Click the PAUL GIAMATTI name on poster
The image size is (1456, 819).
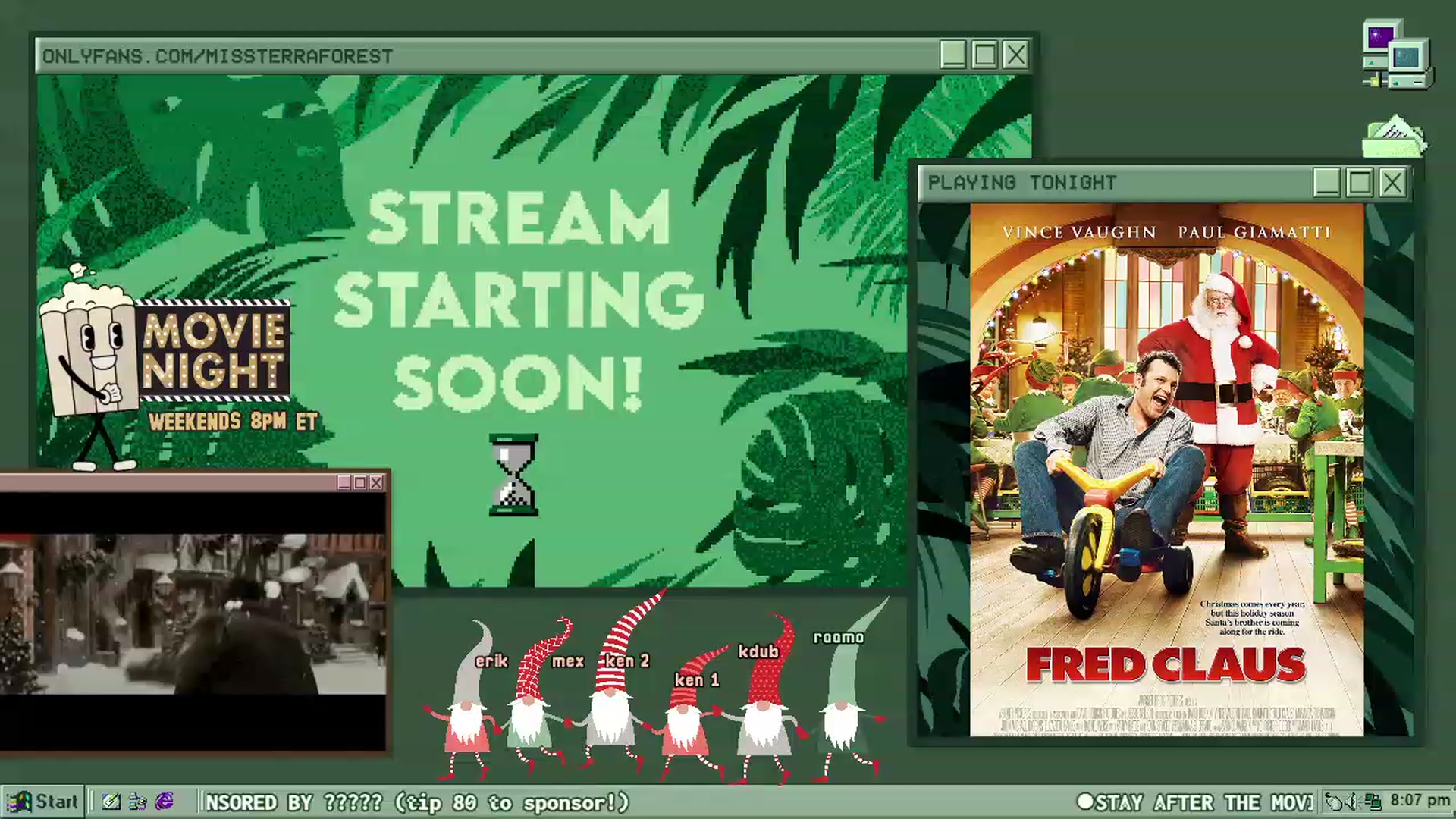[1254, 232]
